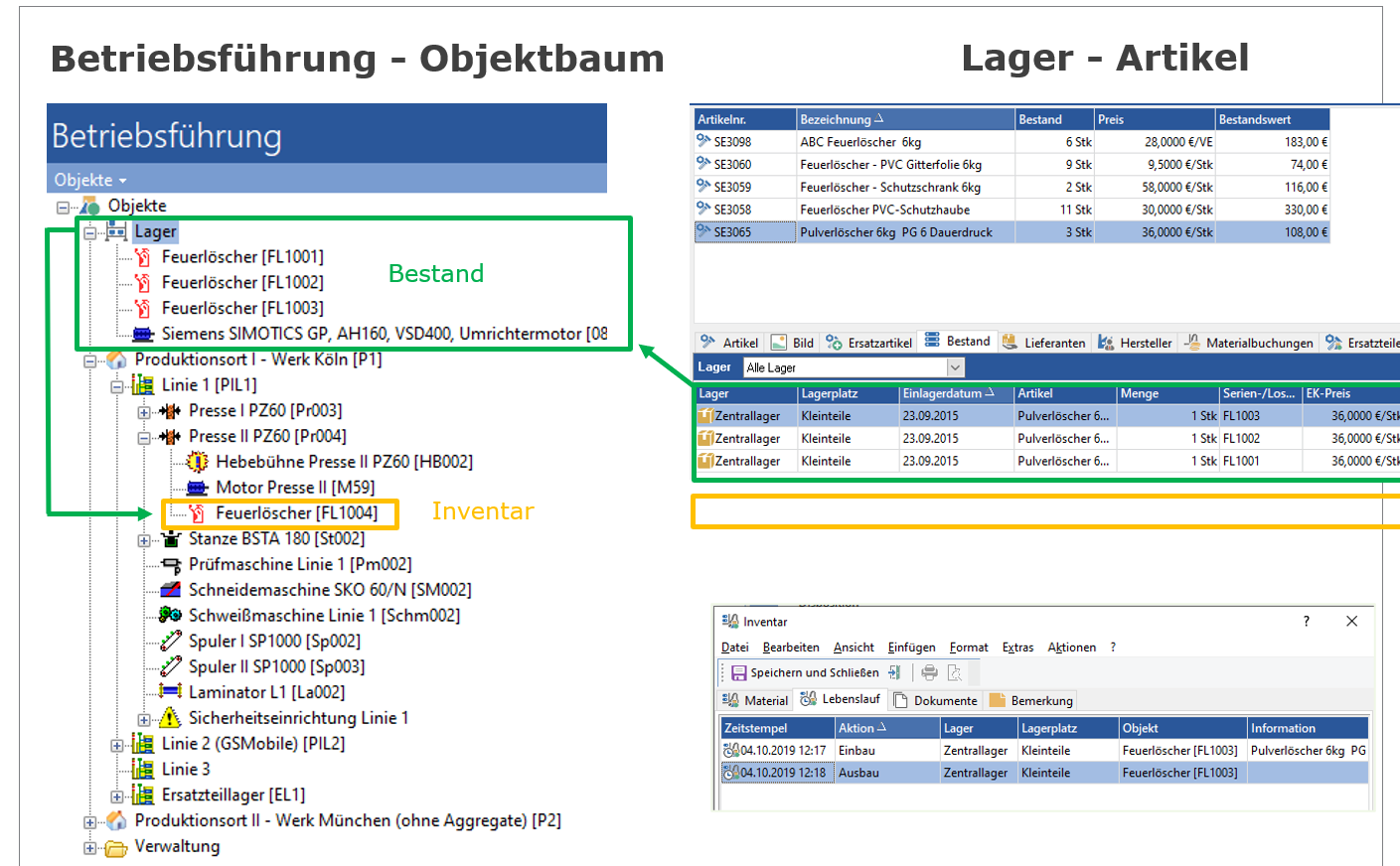
Task: Click the Stanze BSTA 180 icon
Action: 170,539
